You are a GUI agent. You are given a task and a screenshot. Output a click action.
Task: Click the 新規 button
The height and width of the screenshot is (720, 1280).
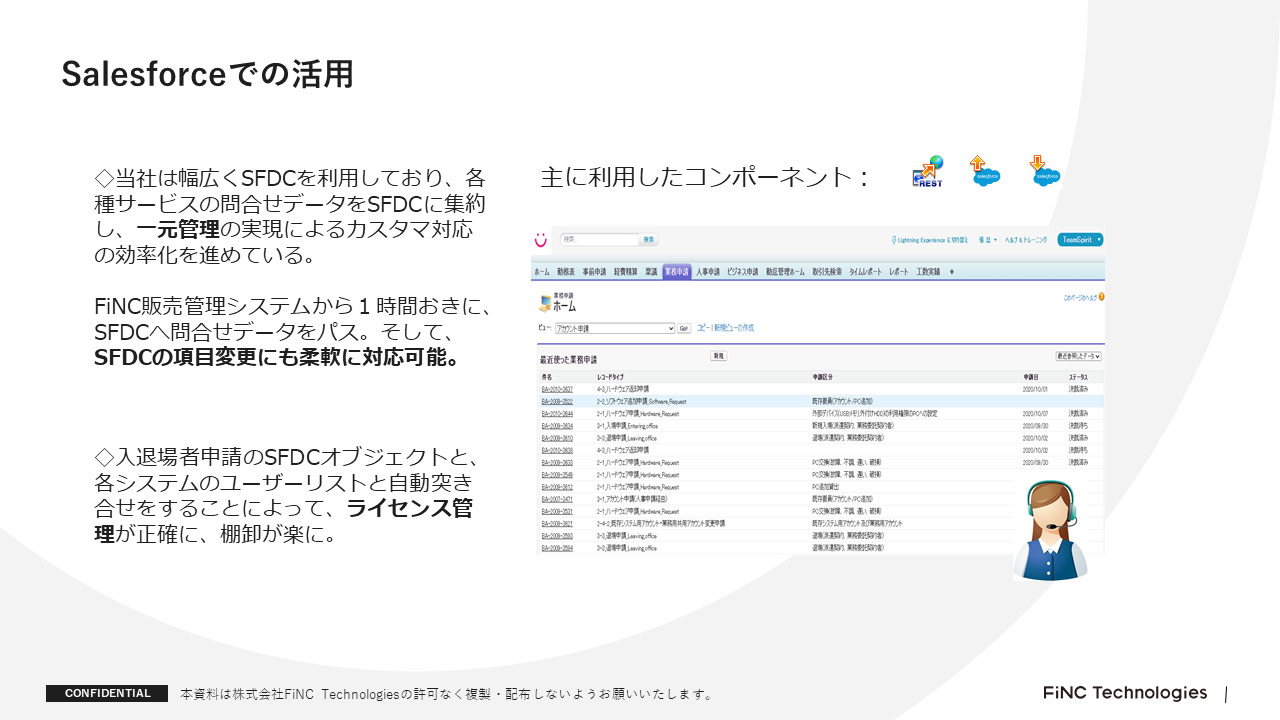pos(718,356)
